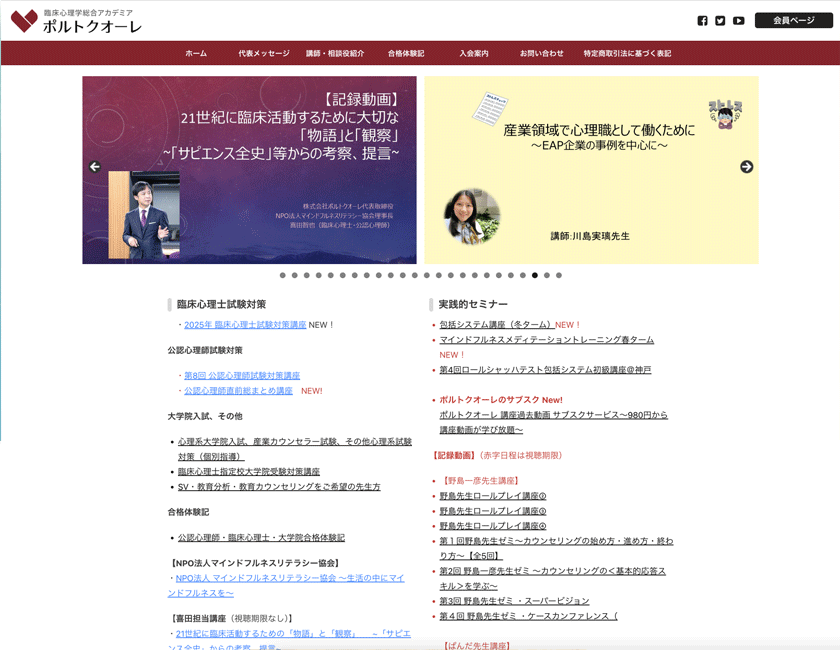Open 野島先生ロールプレイ講座① link
Image resolution: width=840 pixels, height=650 pixels.
(493, 496)
